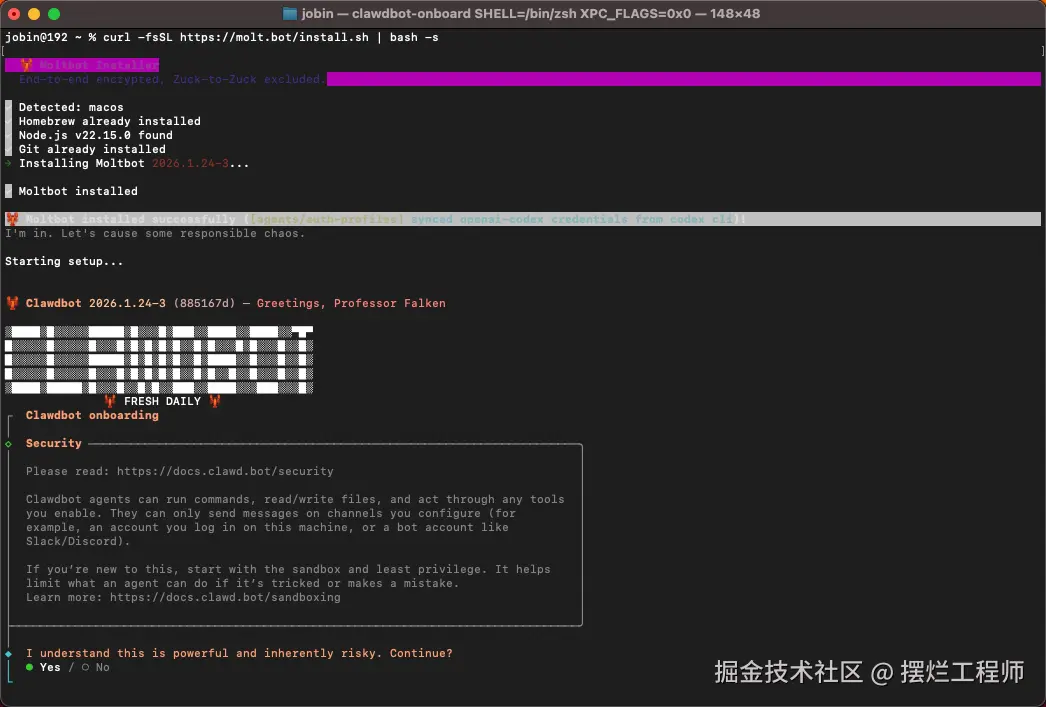Click the 'Detected: macos' line
This screenshot has width=1046, height=707.
click(71, 107)
